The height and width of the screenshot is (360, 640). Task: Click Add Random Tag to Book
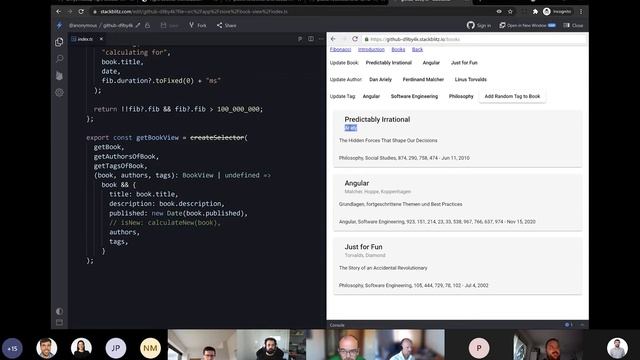click(x=512, y=96)
